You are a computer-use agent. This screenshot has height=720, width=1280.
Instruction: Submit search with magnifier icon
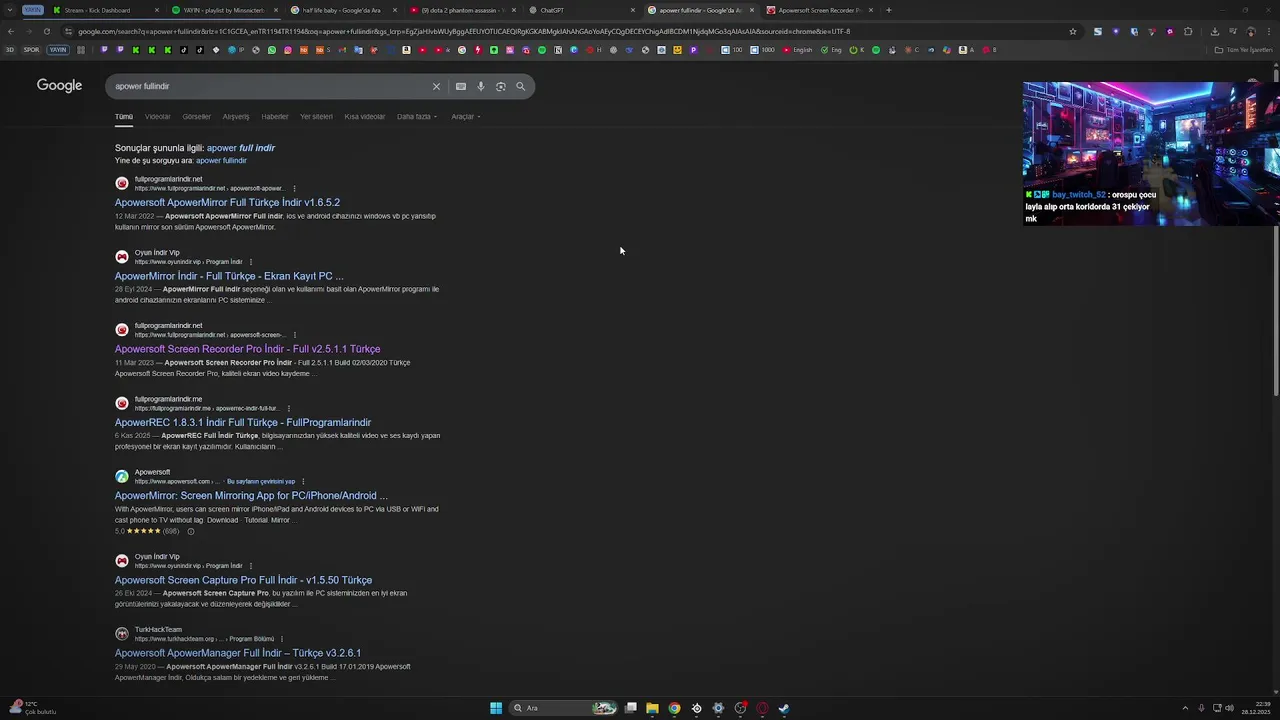[x=520, y=86]
